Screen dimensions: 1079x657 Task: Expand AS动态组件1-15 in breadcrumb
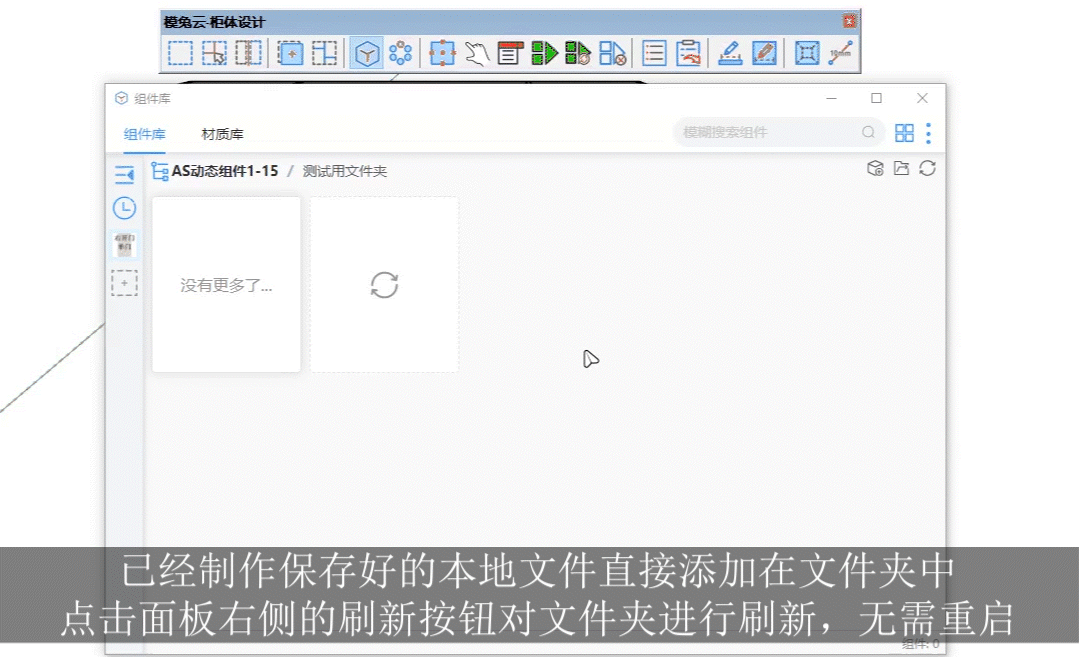[225, 170]
